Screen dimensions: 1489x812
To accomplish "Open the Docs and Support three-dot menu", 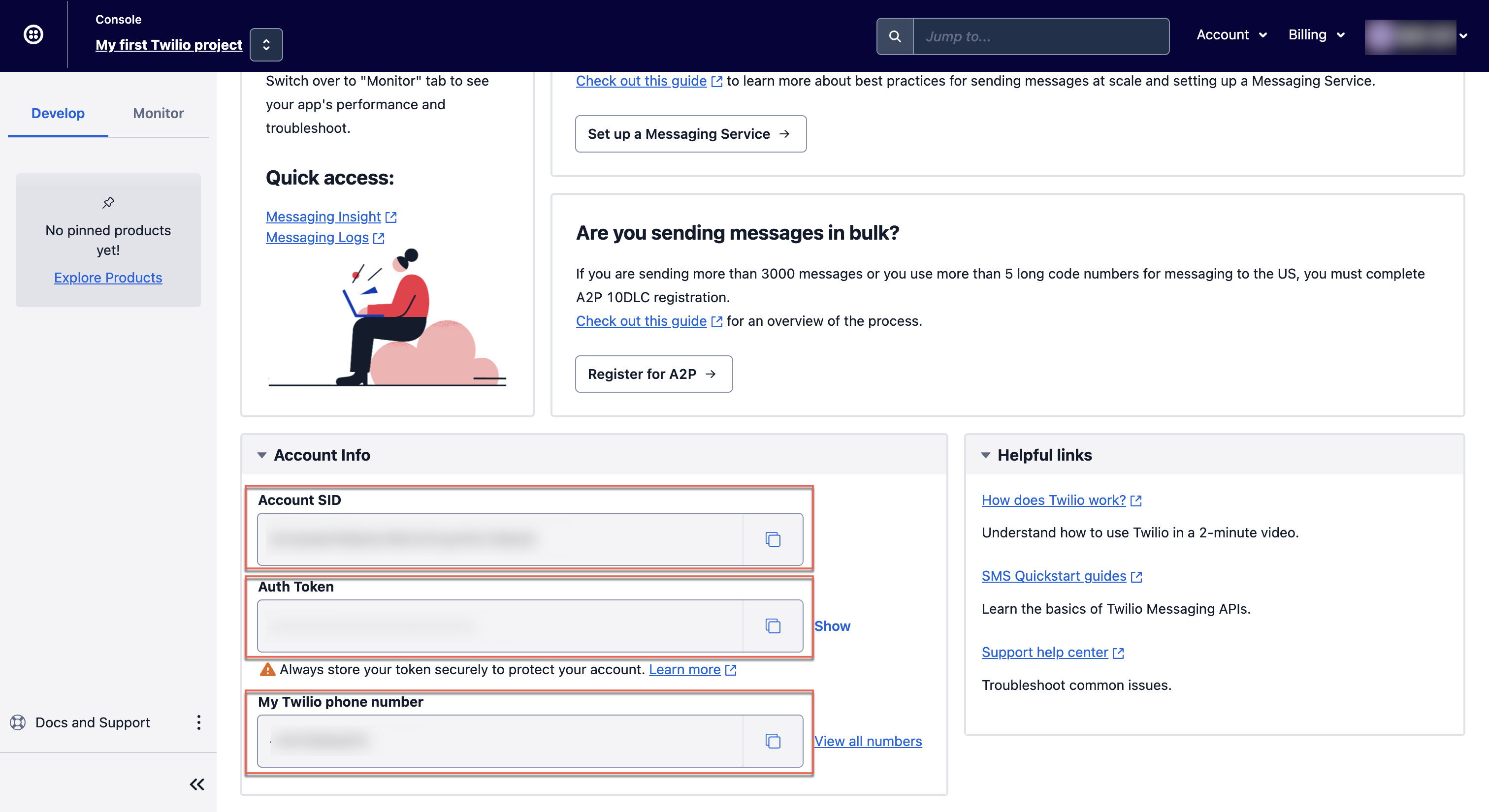I will (x=198, y=722).
